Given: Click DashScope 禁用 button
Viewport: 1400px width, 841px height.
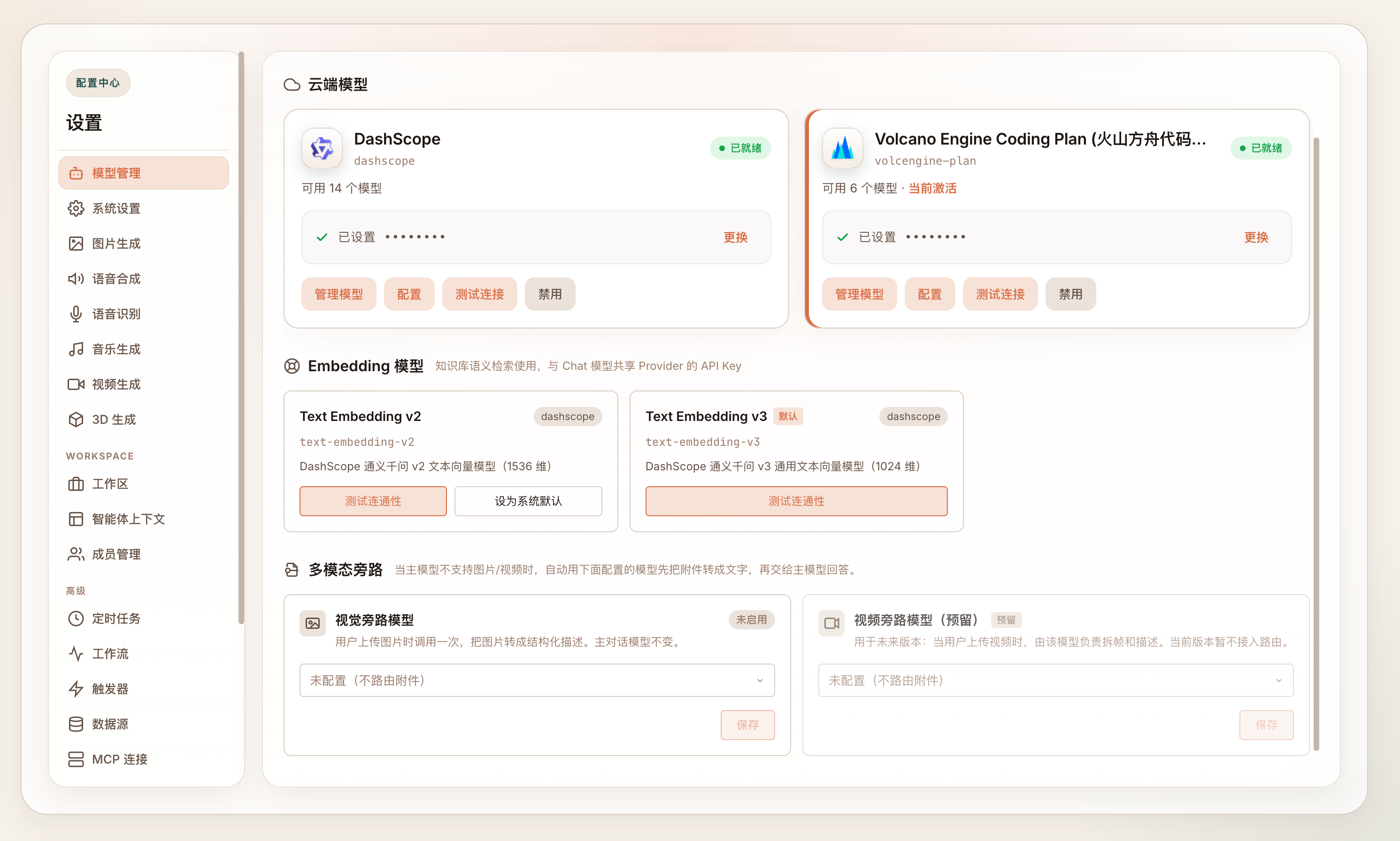Looking at the screenshot, I should click(550, 294).
